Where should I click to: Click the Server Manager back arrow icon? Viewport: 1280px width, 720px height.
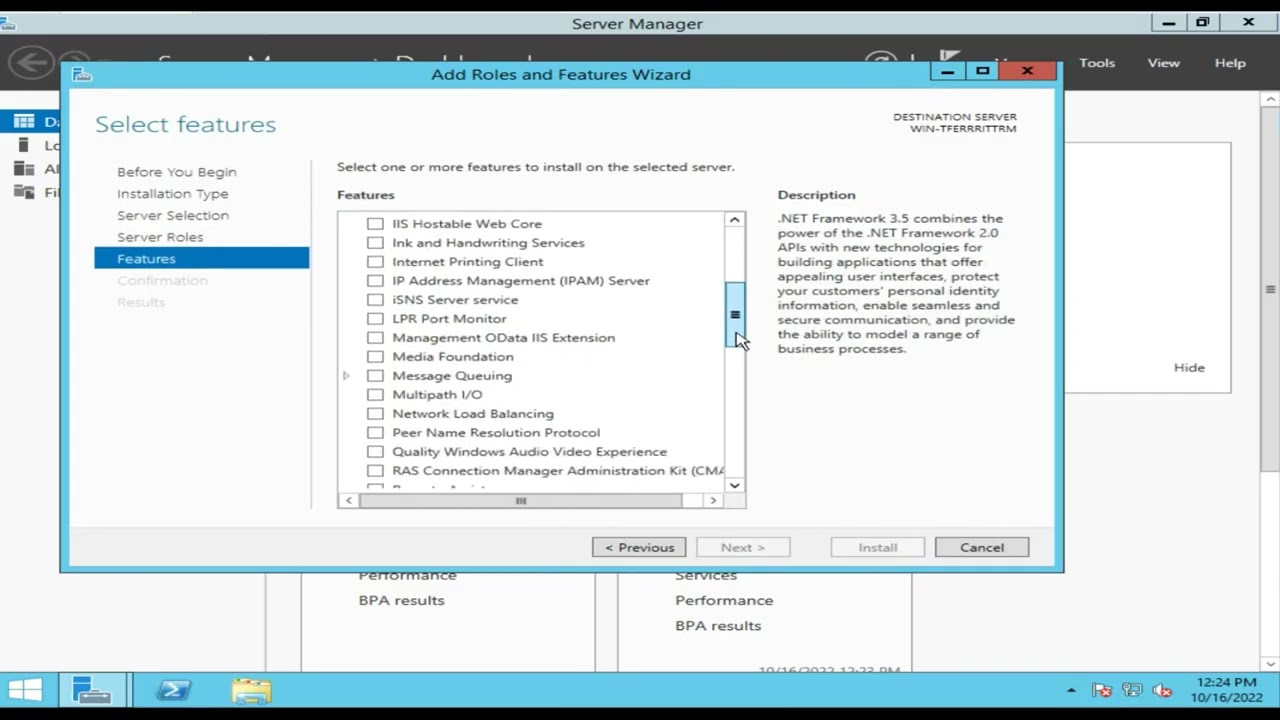30,62
